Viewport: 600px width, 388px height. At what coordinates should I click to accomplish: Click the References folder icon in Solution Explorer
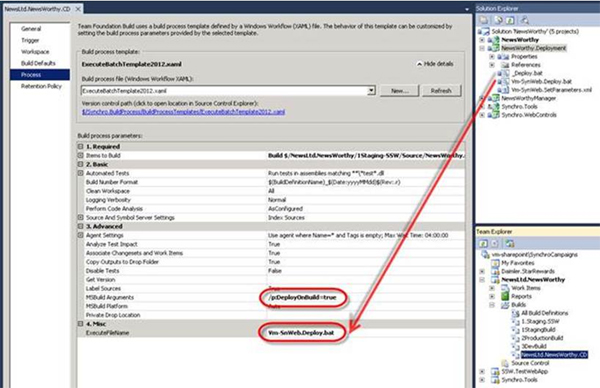(x=505, y=65)
